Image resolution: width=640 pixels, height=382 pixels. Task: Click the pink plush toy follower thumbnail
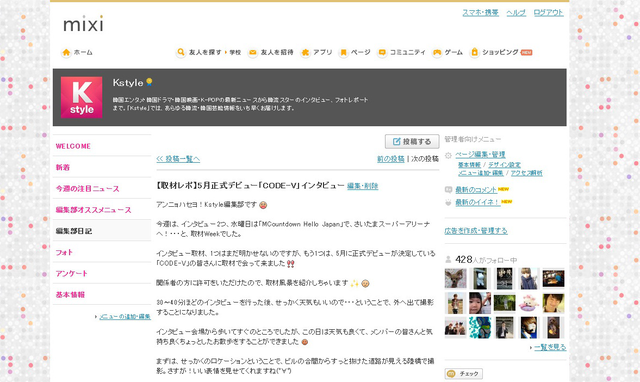(x=529, y=303)
